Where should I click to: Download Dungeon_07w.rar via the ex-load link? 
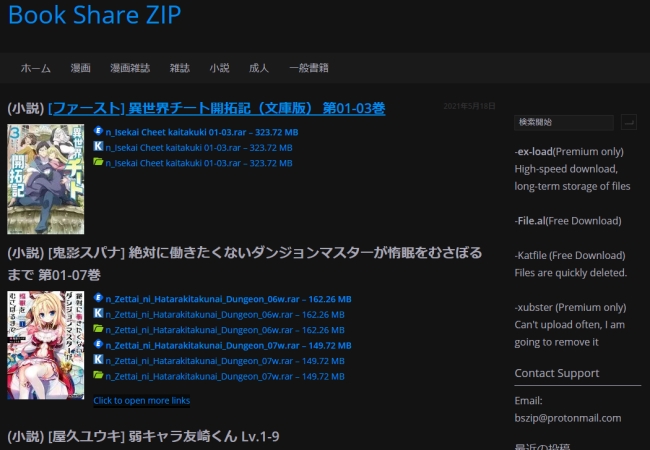(x=228, y=345)
